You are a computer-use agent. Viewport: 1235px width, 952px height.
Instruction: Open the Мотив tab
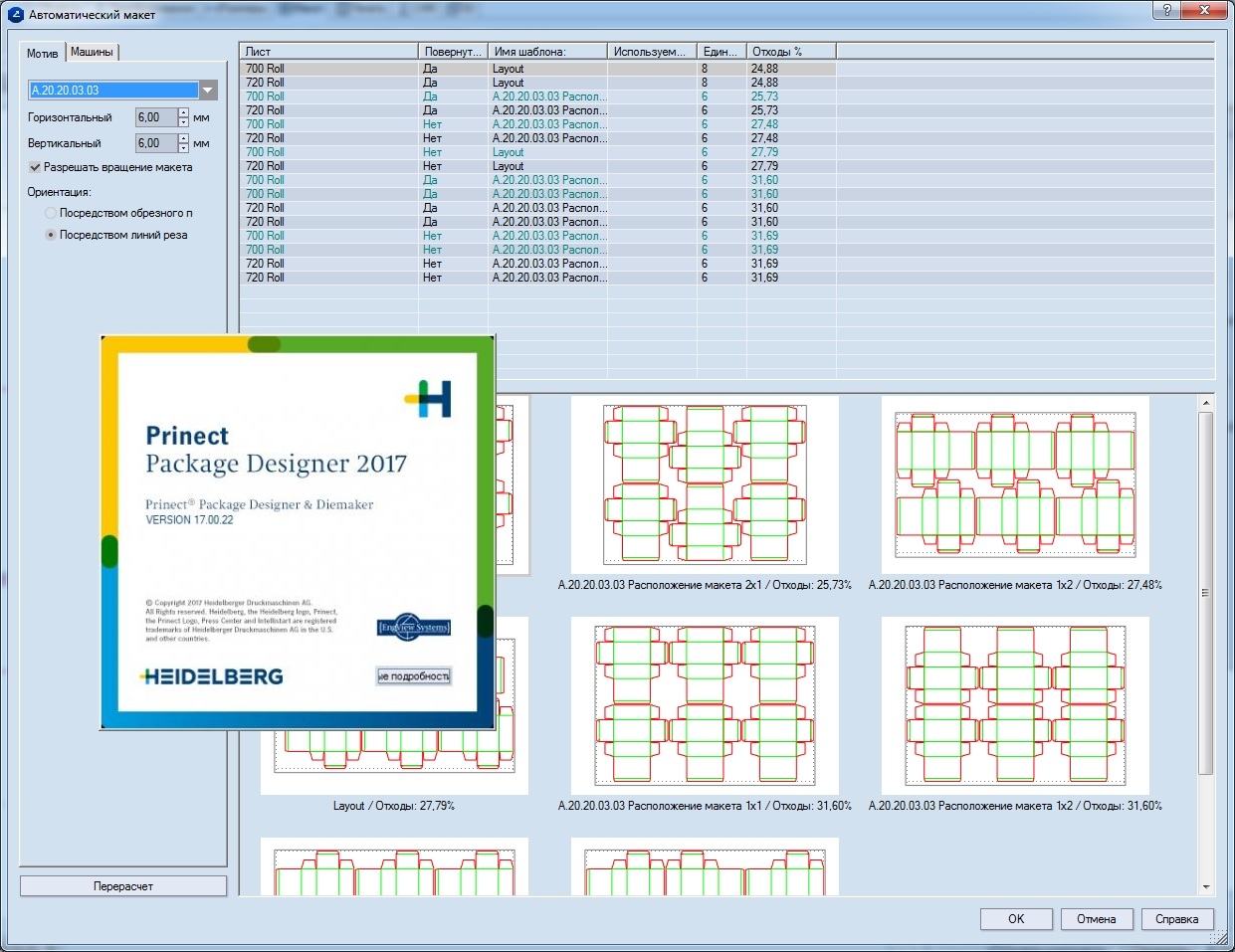42,53
